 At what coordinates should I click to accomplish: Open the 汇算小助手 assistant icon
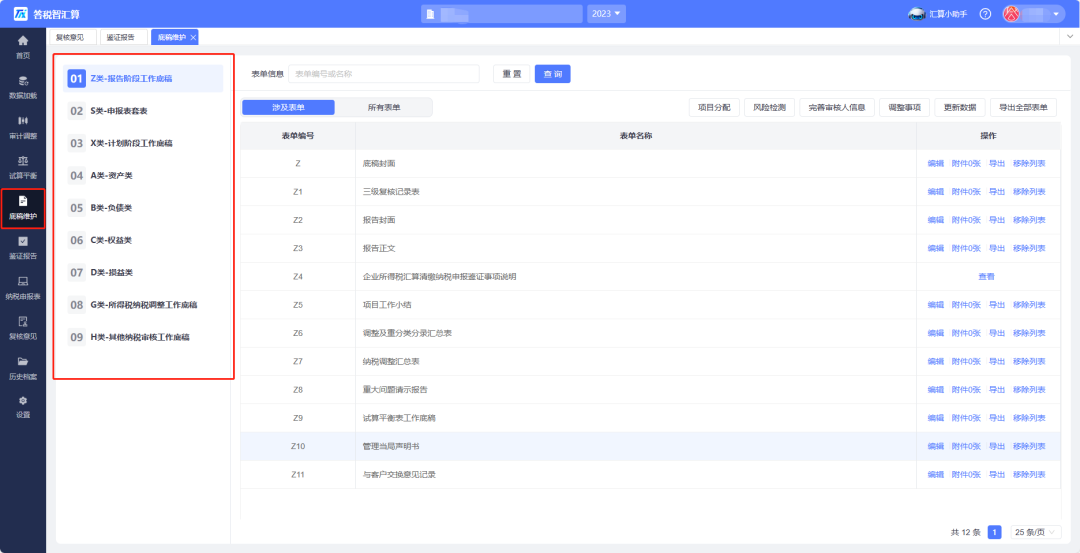click(x=916, y=14)
